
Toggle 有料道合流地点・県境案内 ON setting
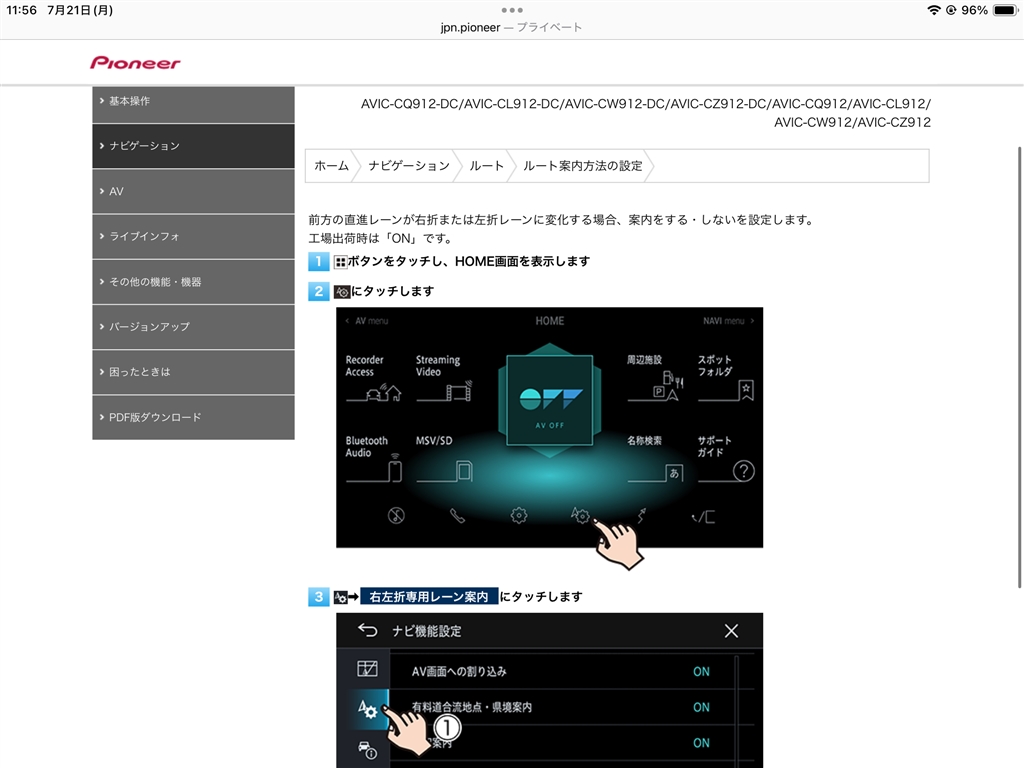pos(701,707)
